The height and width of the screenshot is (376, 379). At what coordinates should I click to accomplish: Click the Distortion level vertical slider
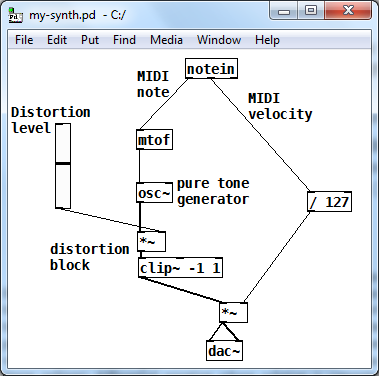point(63,166)
